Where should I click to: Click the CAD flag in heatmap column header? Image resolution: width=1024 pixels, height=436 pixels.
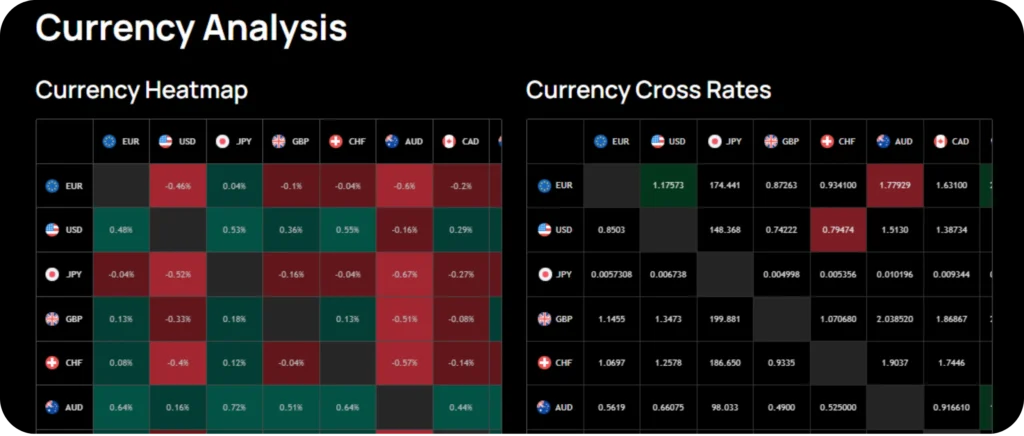(x=449, y=142)
